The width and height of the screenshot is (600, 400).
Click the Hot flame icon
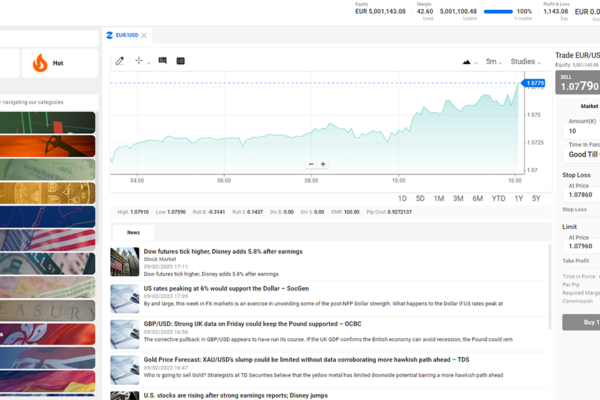40,63
